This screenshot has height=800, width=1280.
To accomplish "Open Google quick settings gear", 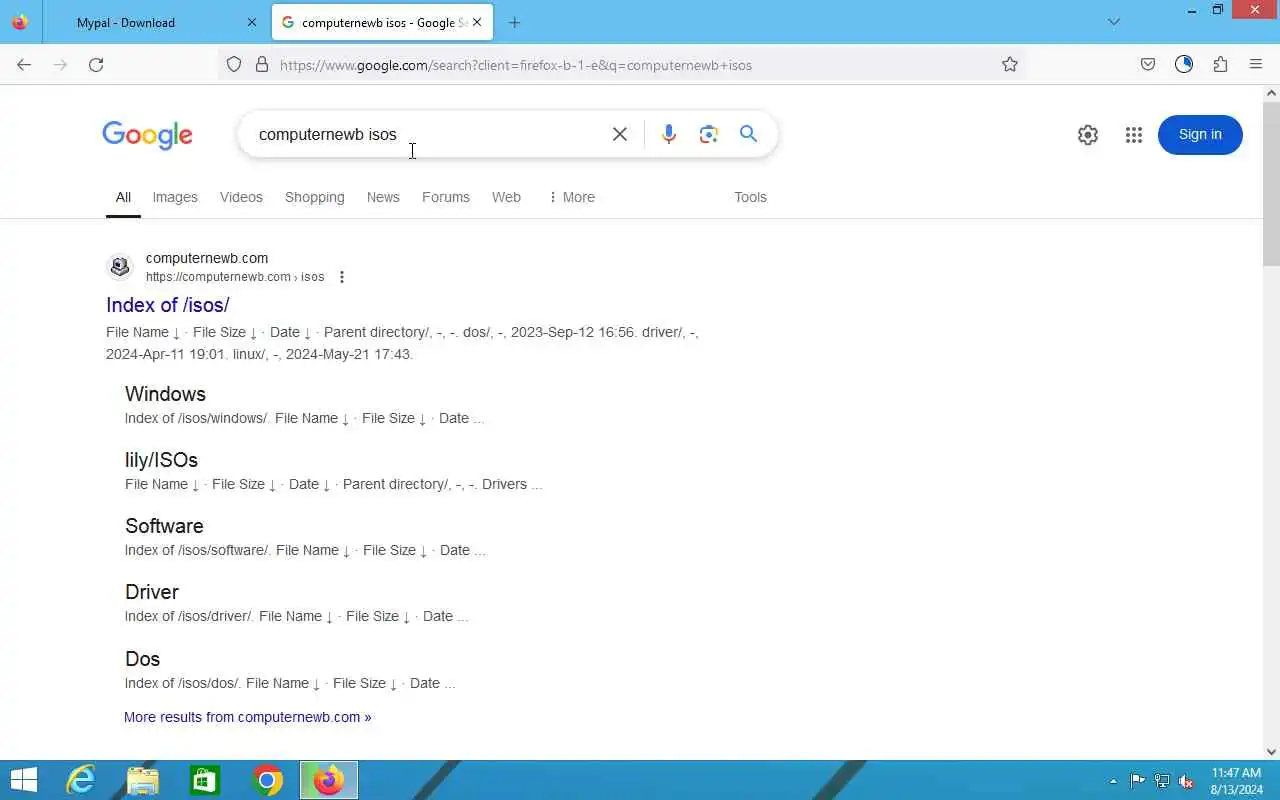I will tap(1088, 135).
